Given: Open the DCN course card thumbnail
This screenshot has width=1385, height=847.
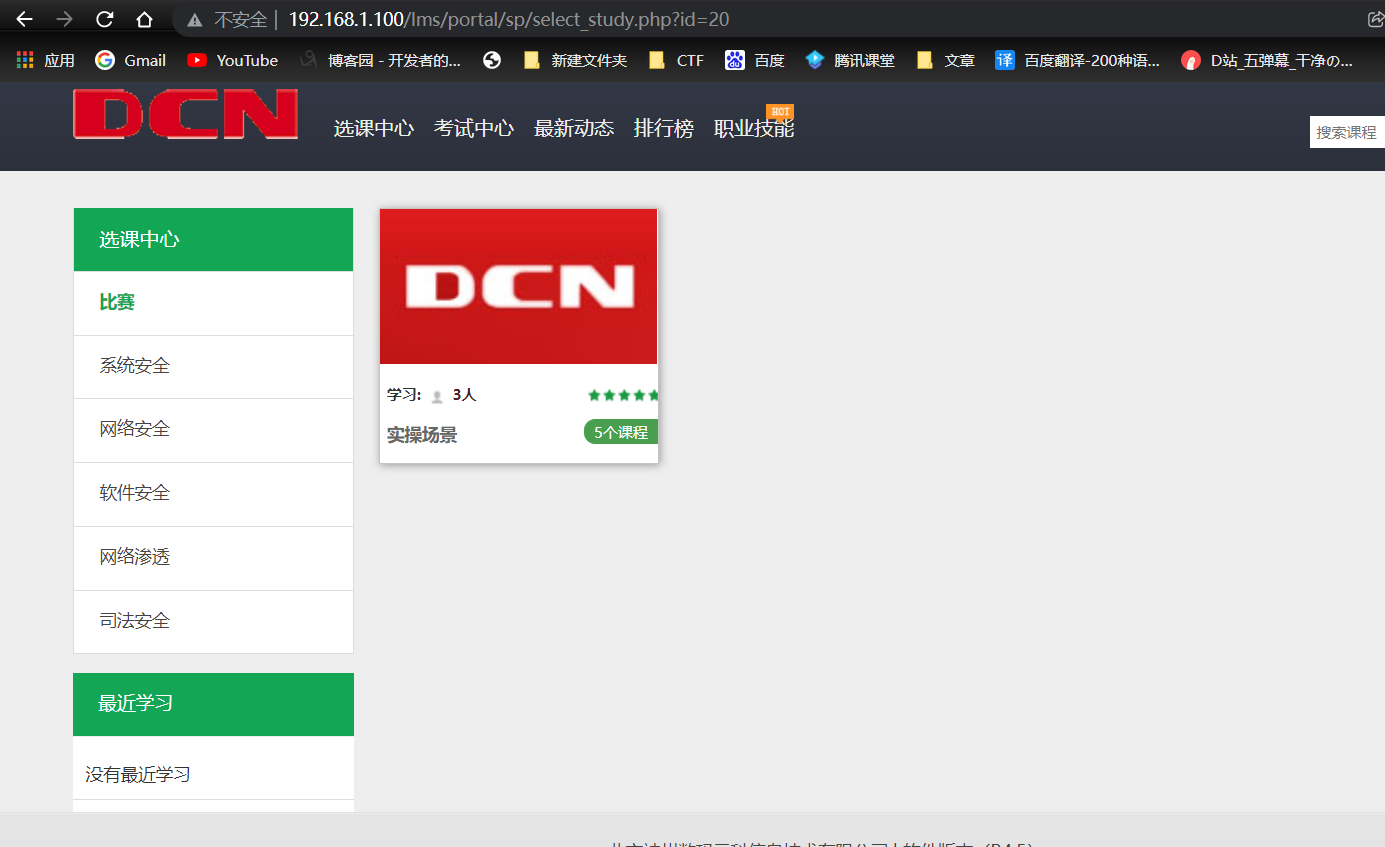Looking at the screenshot, I should [518, 287].
